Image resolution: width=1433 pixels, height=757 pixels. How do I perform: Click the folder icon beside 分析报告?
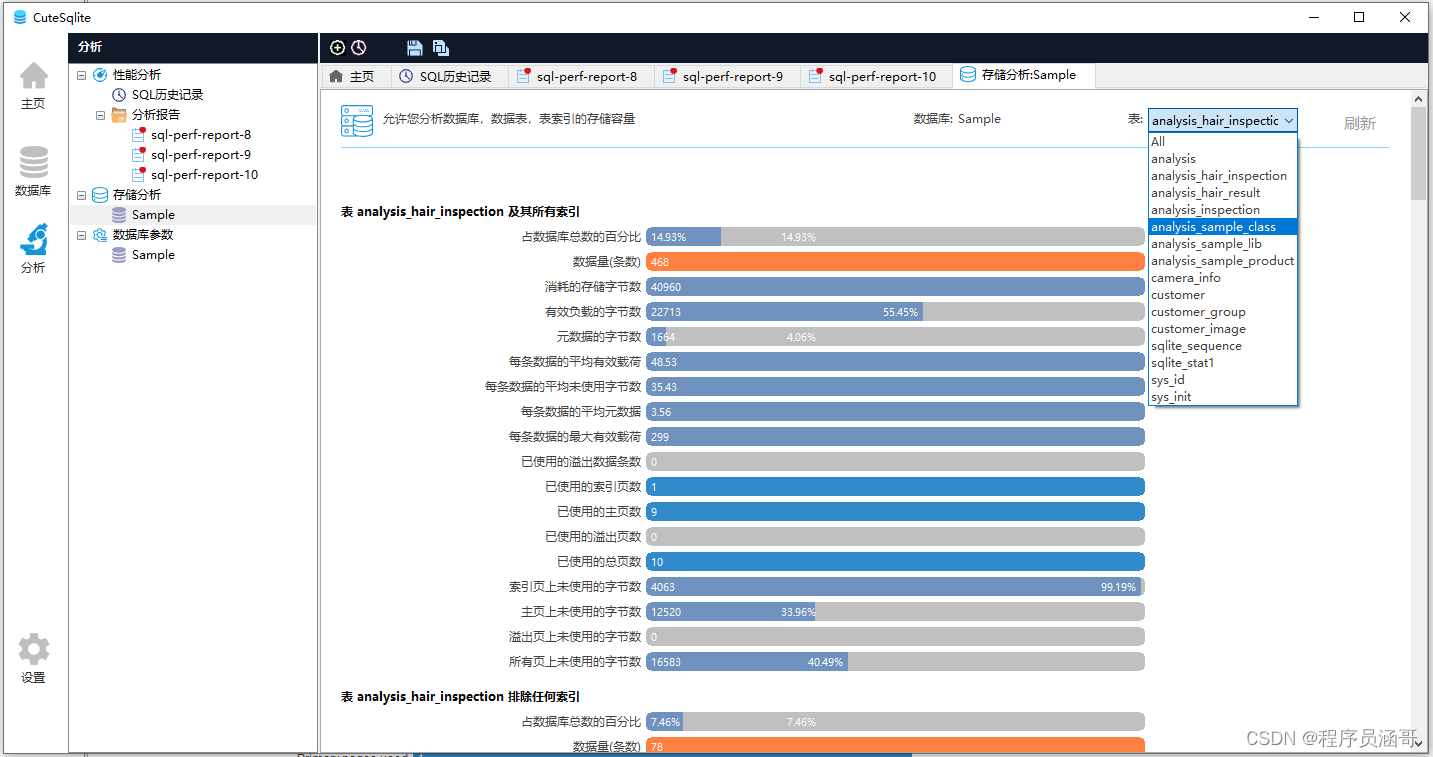(x=119, y=115)
